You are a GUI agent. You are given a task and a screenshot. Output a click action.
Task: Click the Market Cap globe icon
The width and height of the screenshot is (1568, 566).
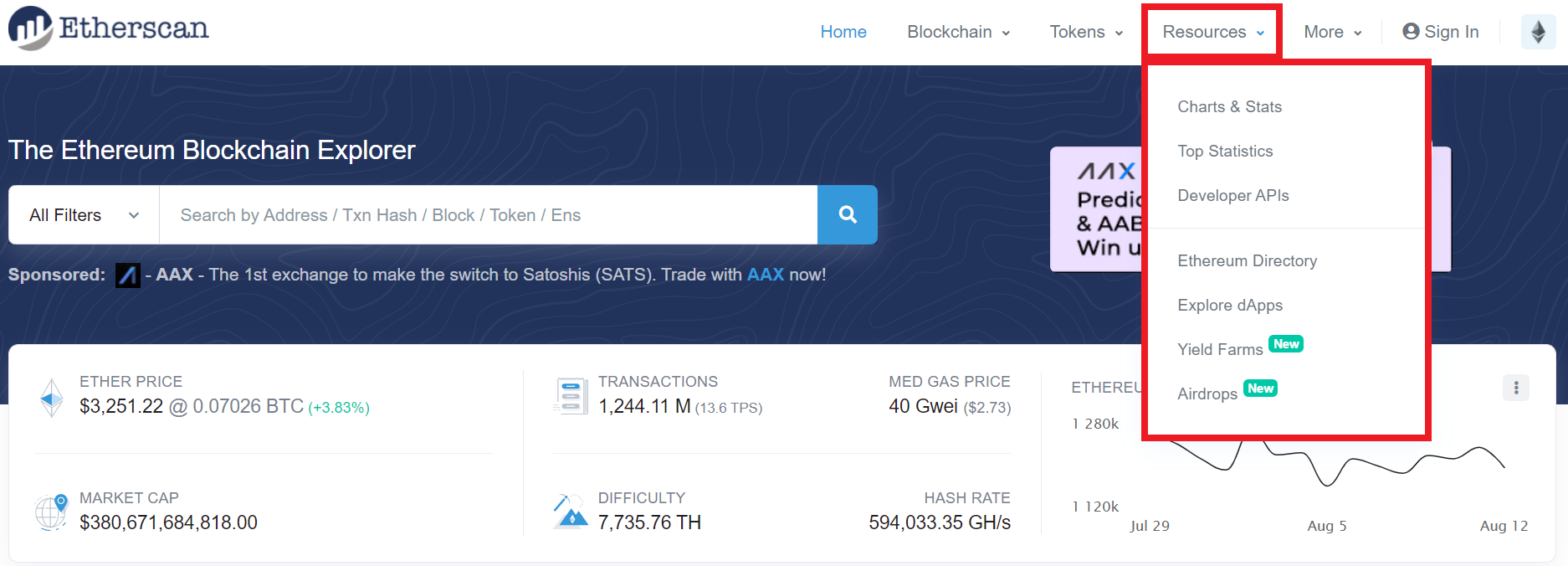(50, 511)
